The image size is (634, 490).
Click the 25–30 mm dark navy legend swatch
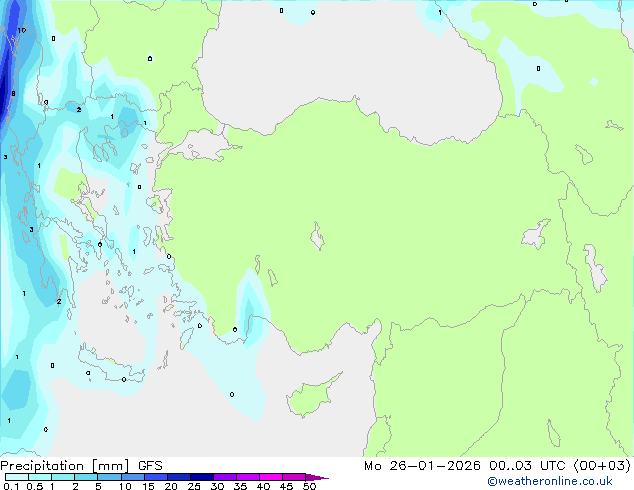click(201, 477)
